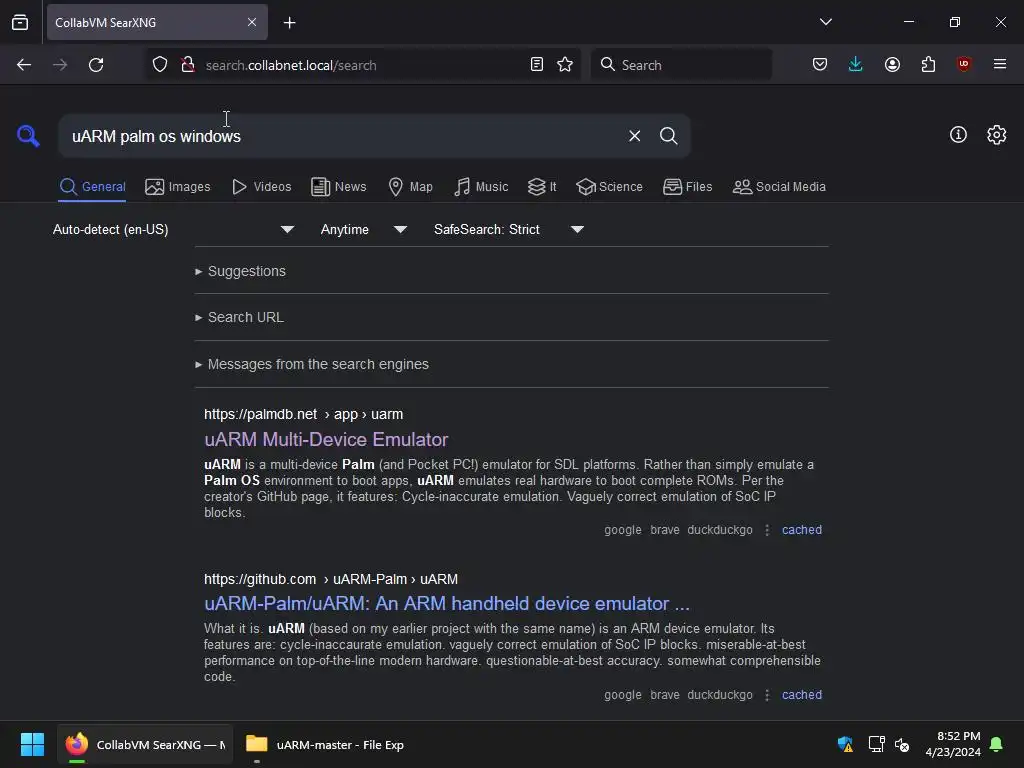The image size is (1024, 768).
Task: Switch to the Science tab
Action: pos(609,187)
